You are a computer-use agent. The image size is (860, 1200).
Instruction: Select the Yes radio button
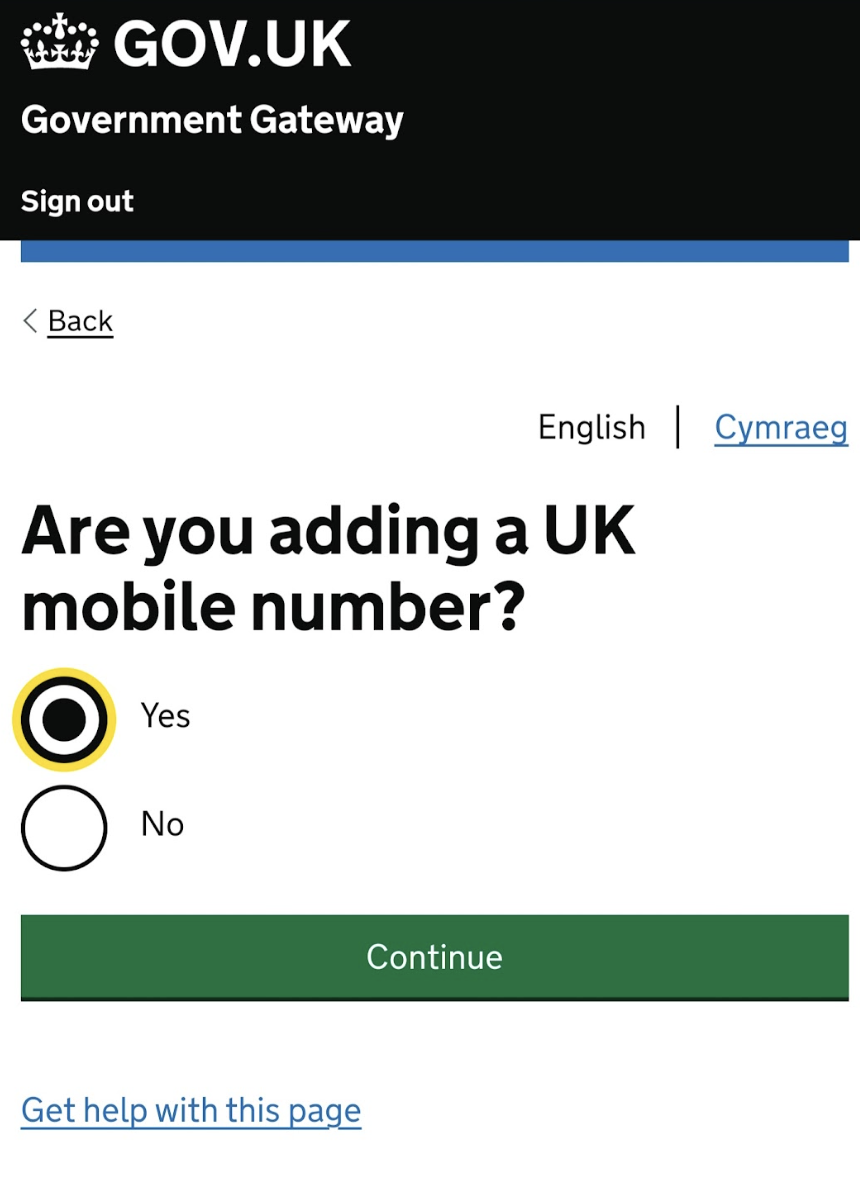(x=64, y=719)
